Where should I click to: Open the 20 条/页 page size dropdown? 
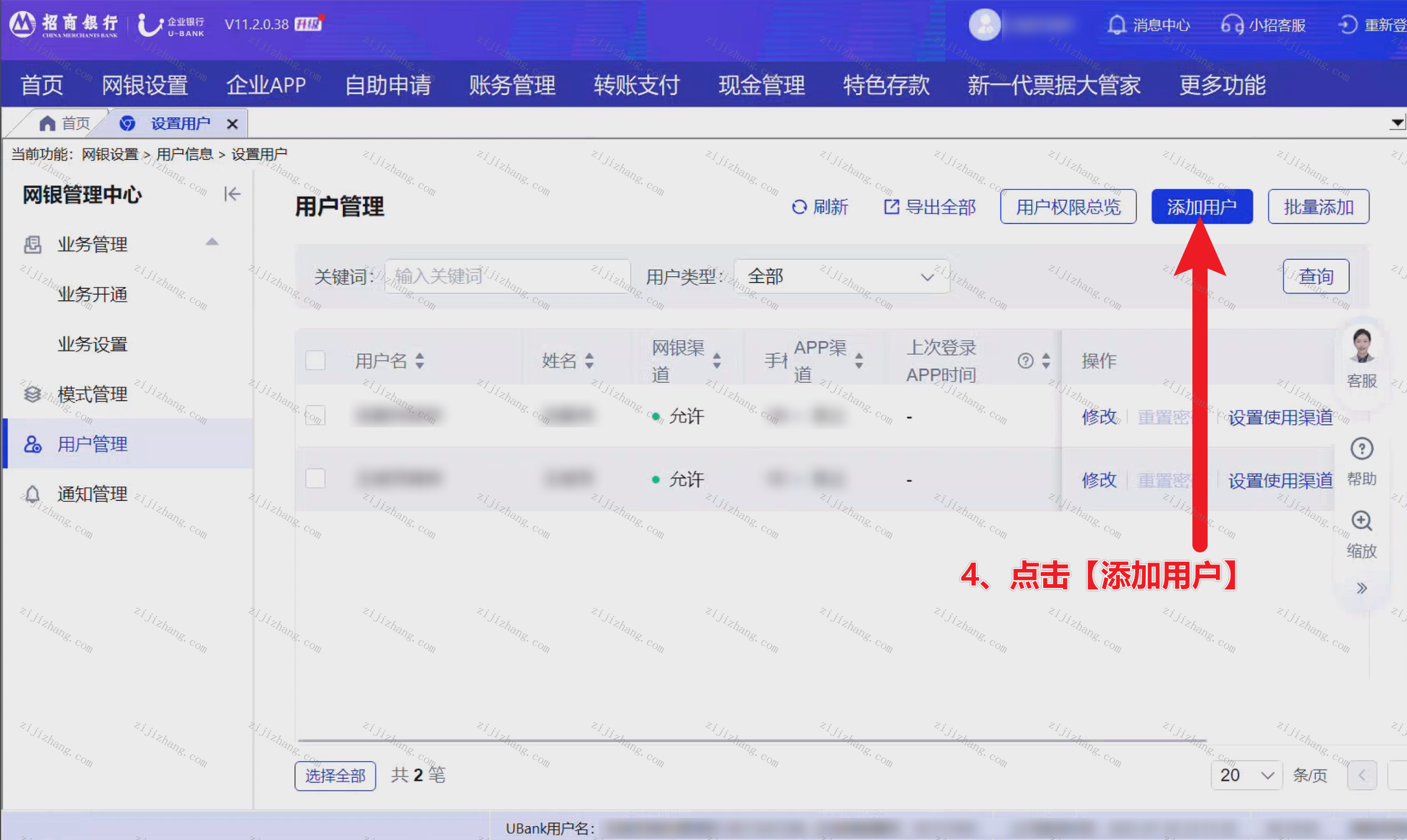[1247, 775]
